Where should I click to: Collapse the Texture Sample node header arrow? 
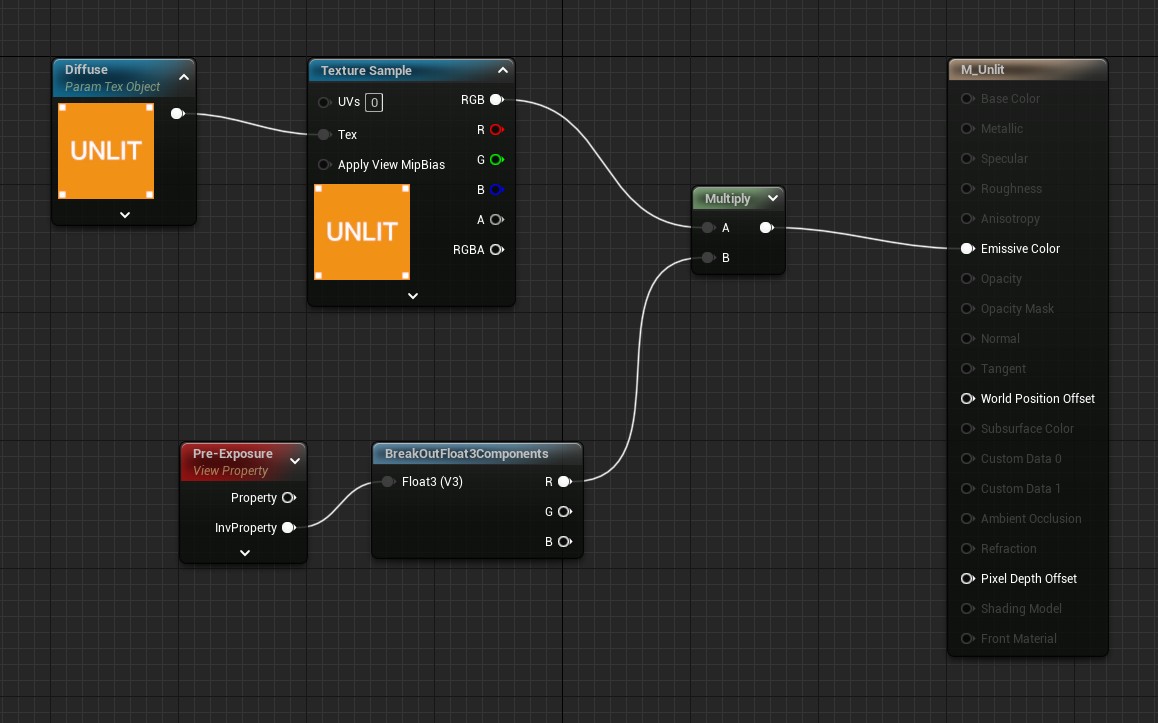503,70
